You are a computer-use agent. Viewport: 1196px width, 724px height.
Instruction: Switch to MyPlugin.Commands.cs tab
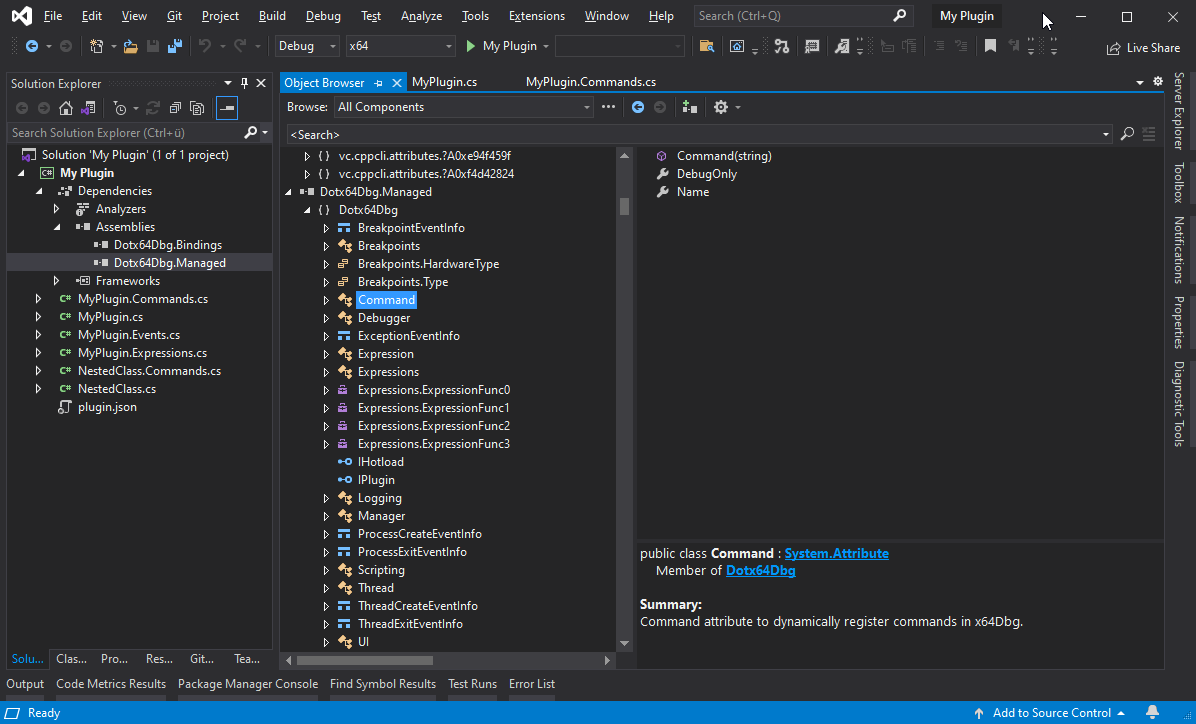click(x=590, y=82)
